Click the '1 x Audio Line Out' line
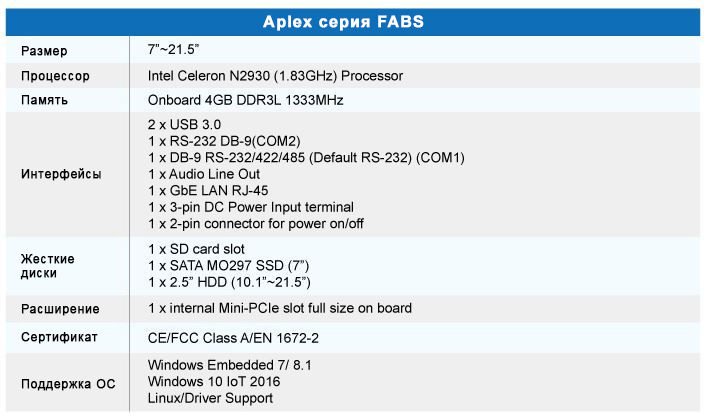The width and height of the screenshot is (706, 419). coord(204,174)
